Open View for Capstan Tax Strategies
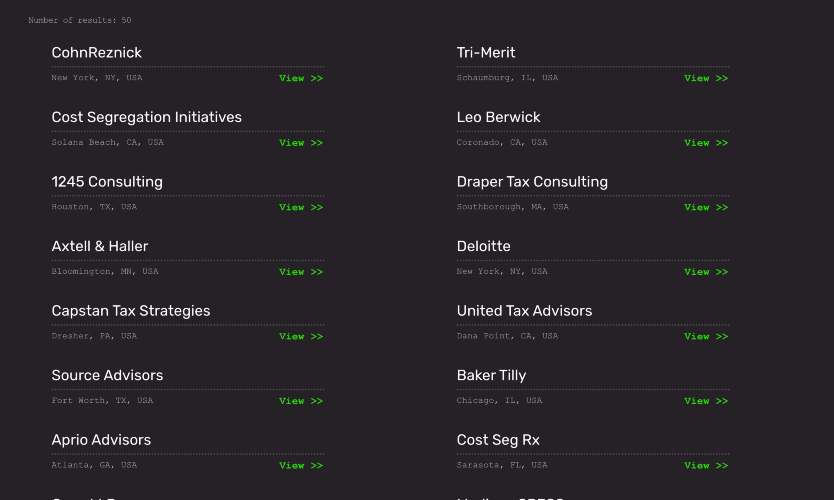 300,336
